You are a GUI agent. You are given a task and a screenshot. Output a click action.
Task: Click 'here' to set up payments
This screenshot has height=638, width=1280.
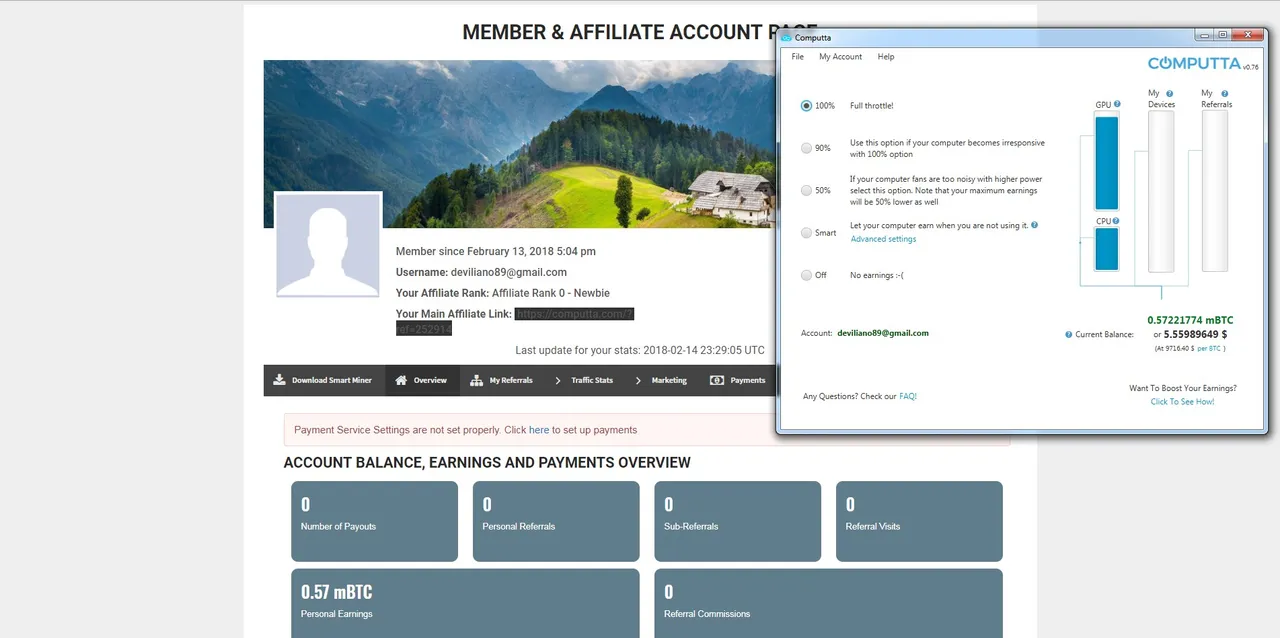[x=539, y=430]
